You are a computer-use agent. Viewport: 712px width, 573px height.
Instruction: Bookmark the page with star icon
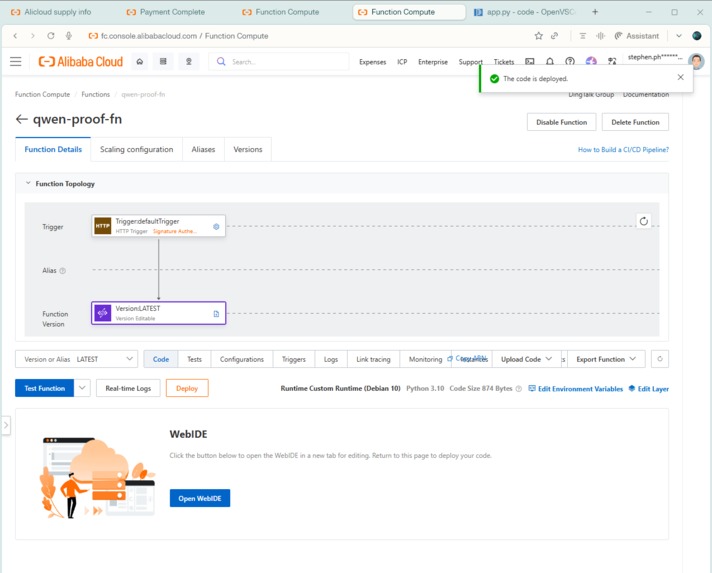[x=539, y=36]
